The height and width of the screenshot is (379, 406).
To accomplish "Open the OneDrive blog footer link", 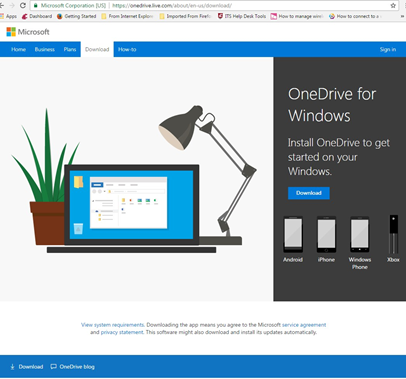I will (x=73, y=367).
